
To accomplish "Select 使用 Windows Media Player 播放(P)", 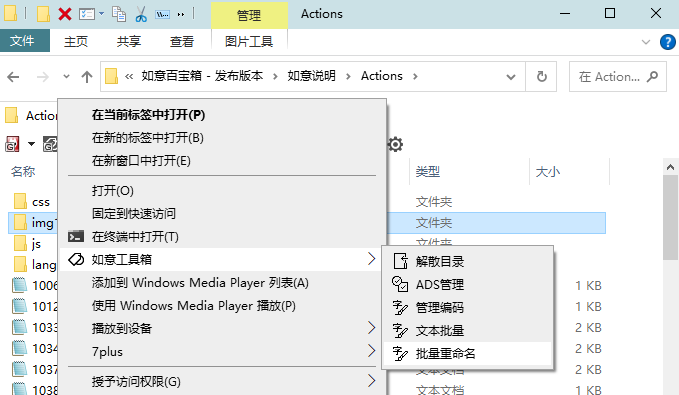I will [x=222, y=306].
